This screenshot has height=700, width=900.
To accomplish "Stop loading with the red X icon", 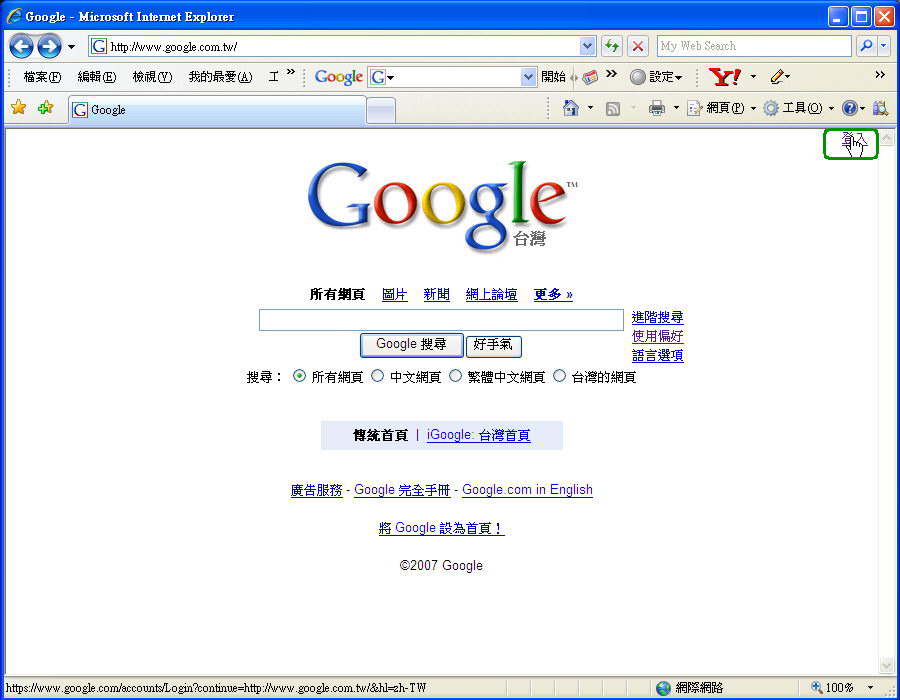I will [x=638, y=46].
